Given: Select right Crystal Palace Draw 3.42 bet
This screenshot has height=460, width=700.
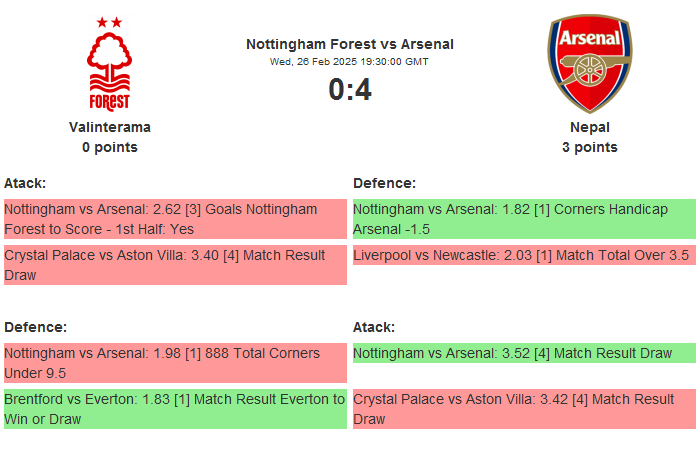Looking at the screenshot, I should (524, 409).
